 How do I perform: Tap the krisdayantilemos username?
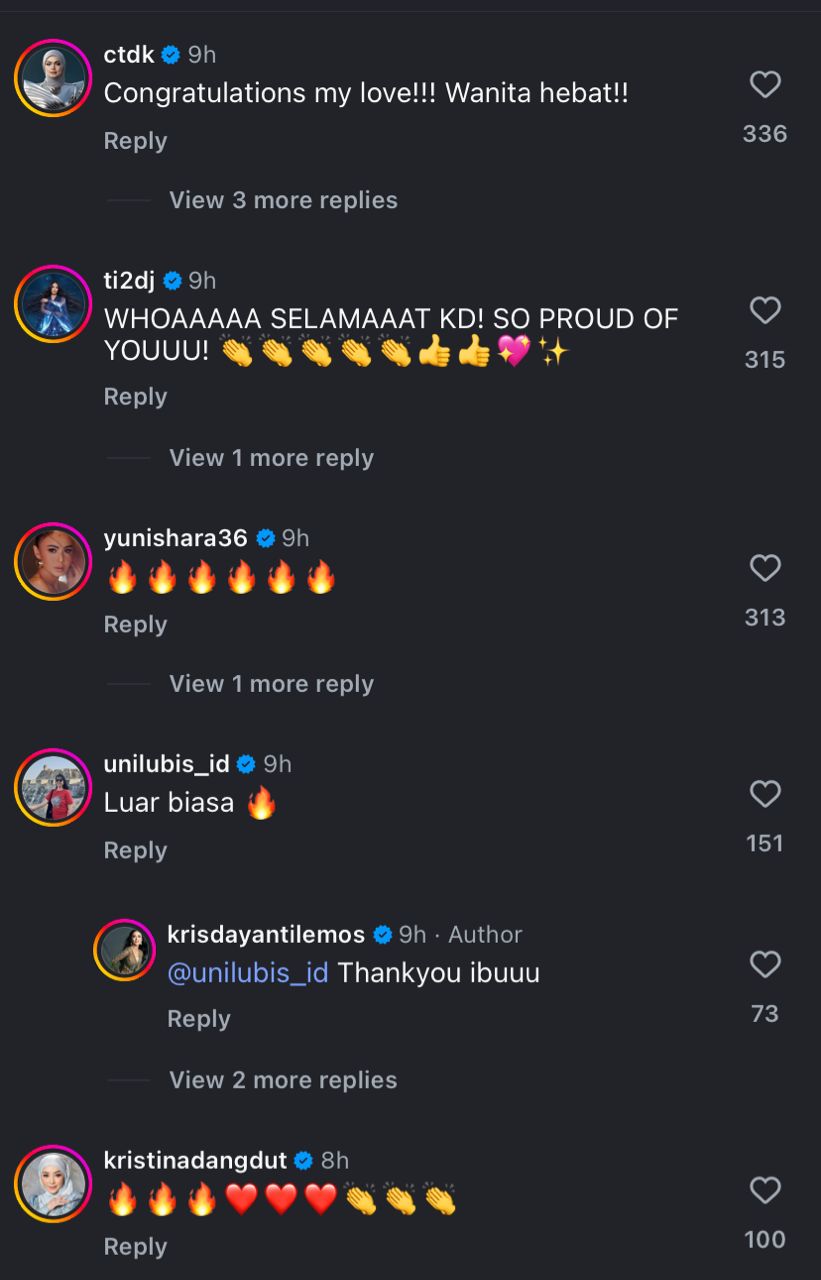[265, 934]
